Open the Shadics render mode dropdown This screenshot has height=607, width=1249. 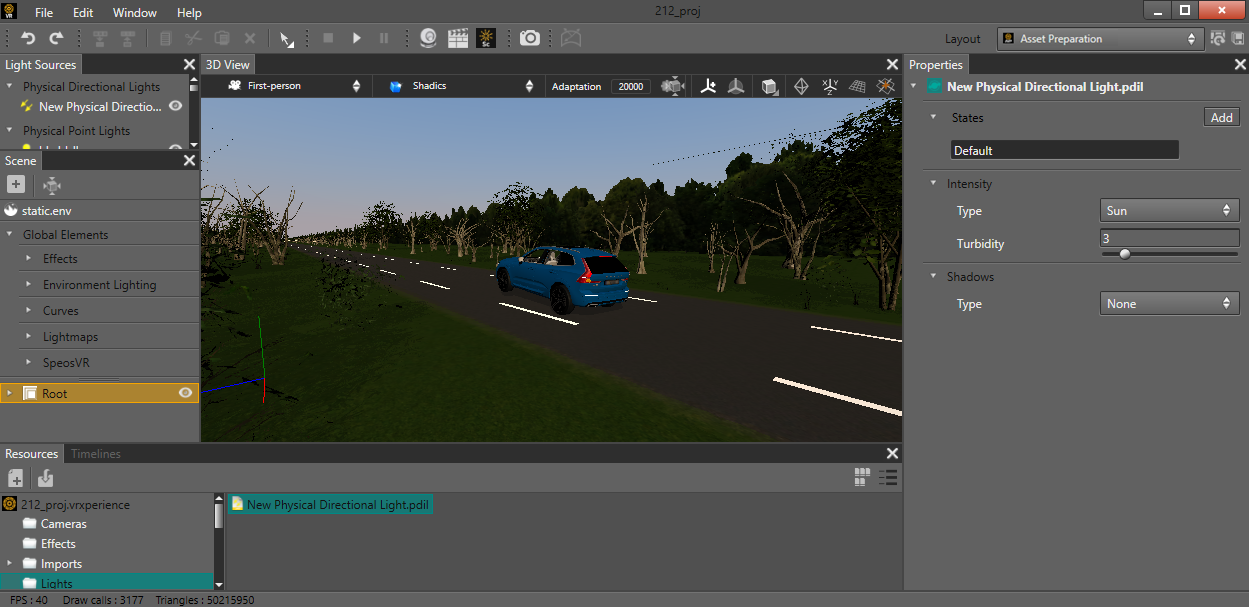(461, 86)
